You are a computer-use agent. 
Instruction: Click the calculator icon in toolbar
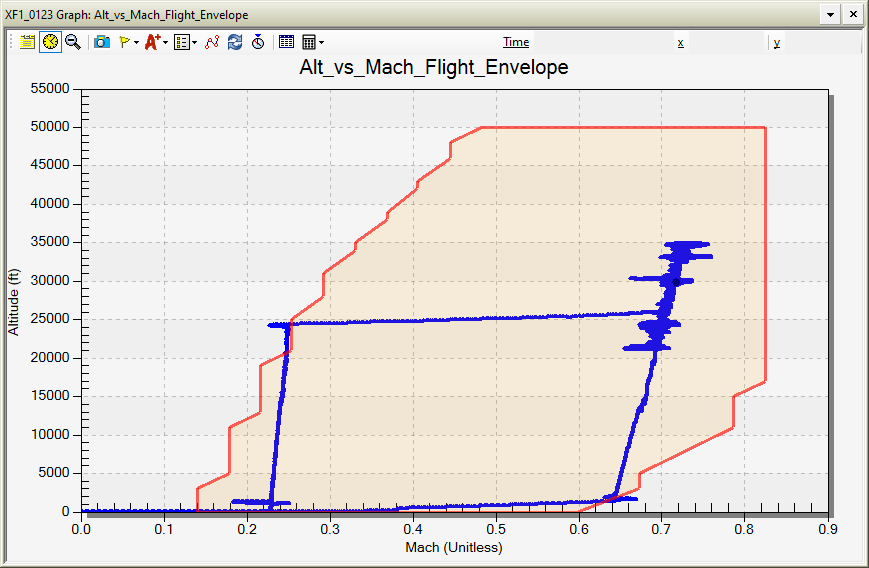309,42
